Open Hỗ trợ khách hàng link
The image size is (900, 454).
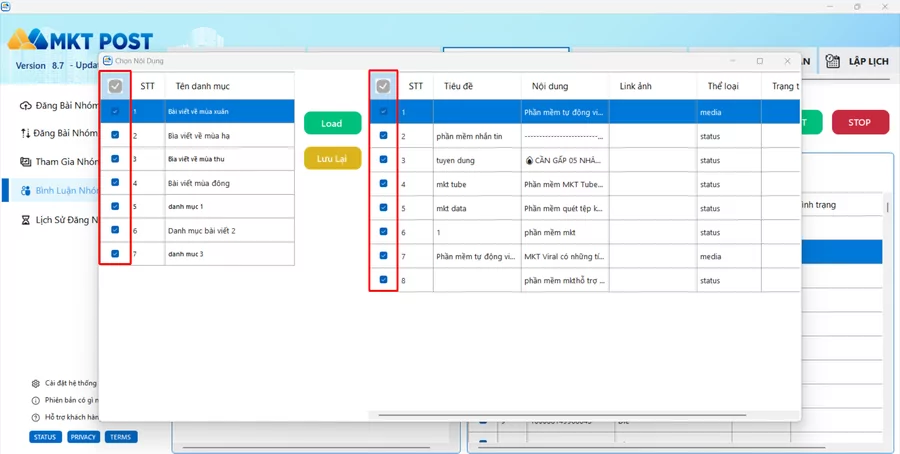[x=72, y=417]
